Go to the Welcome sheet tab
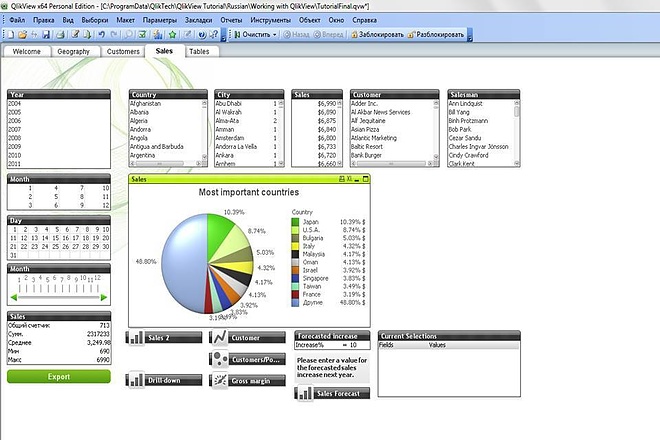Viewport: 660px width, 440px height. pos(27,51)
